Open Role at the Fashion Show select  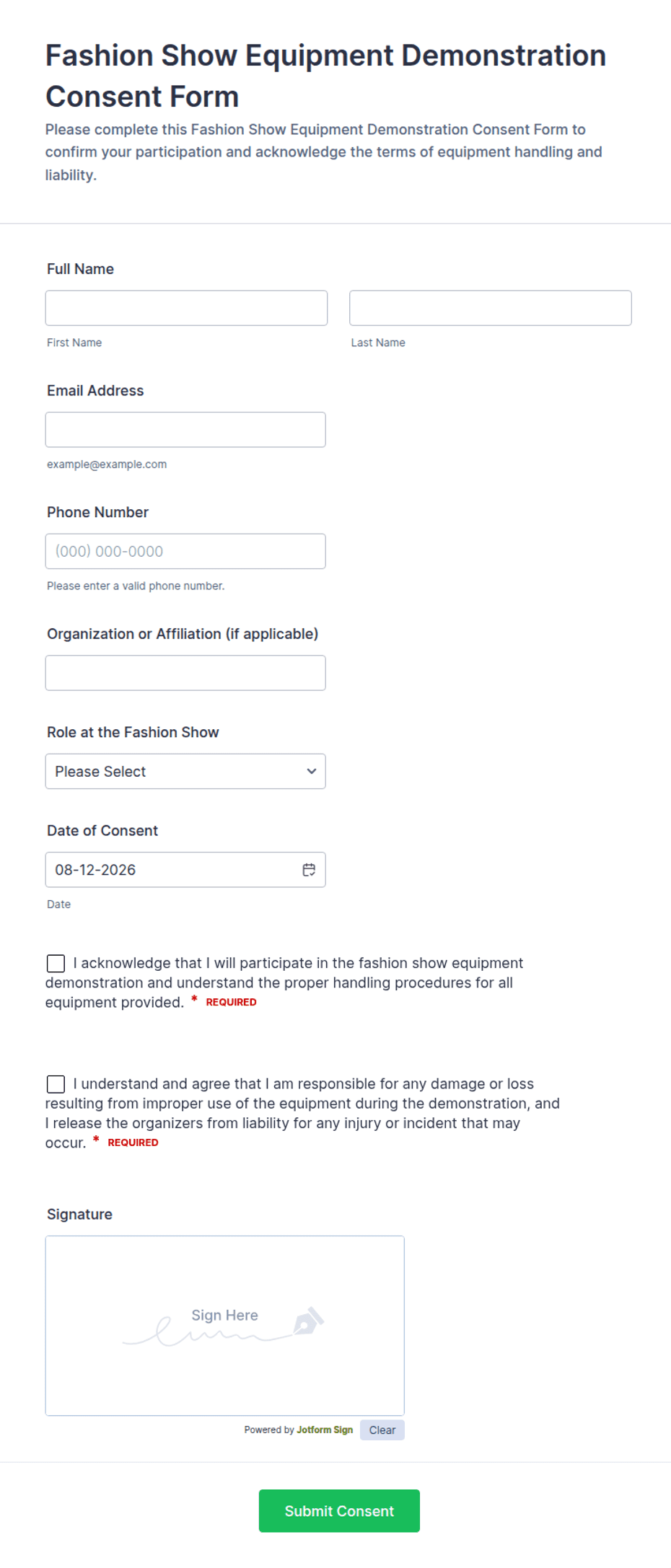coord(185,771)
